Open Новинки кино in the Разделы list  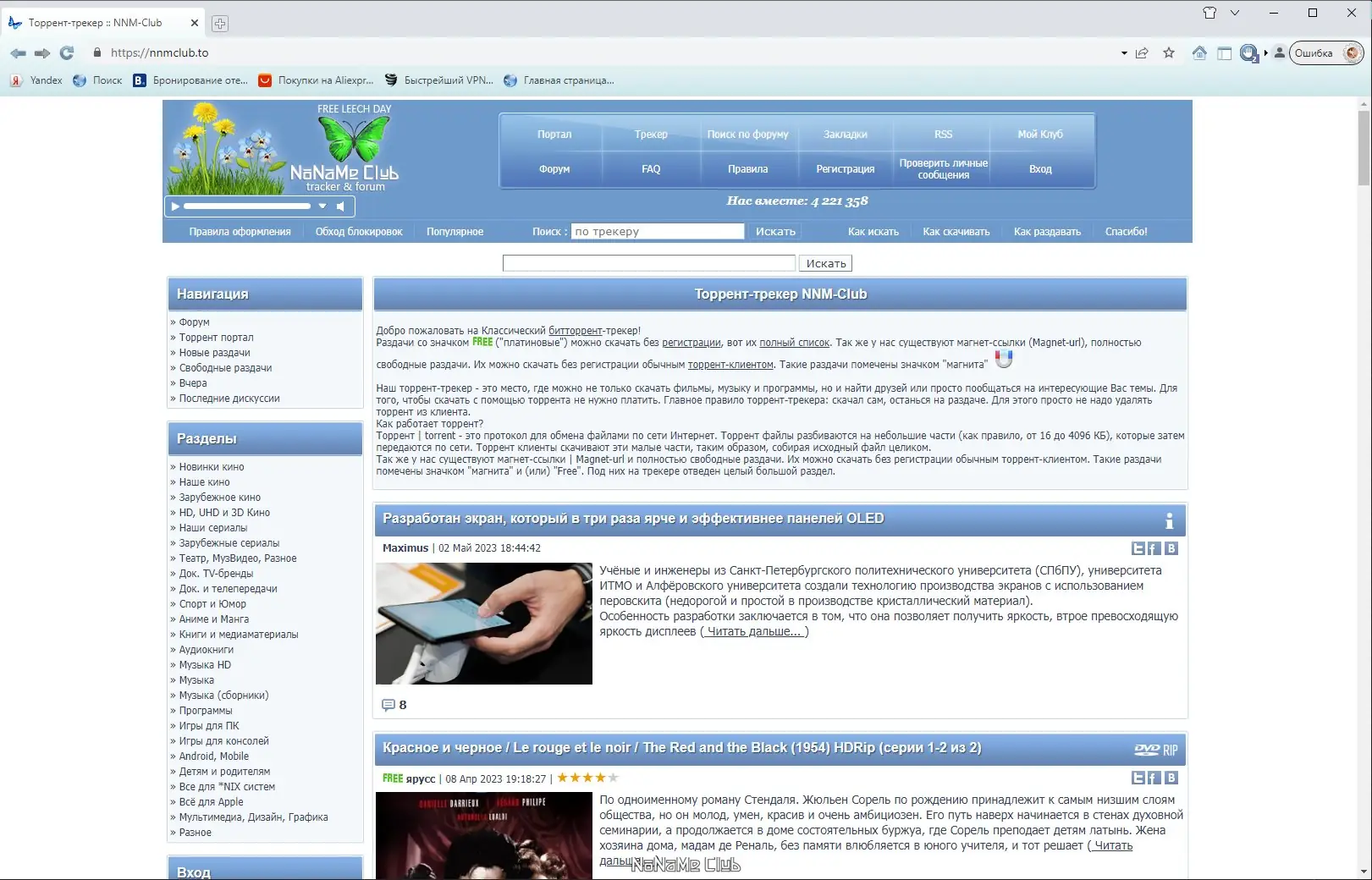click(x=212, y=467)
